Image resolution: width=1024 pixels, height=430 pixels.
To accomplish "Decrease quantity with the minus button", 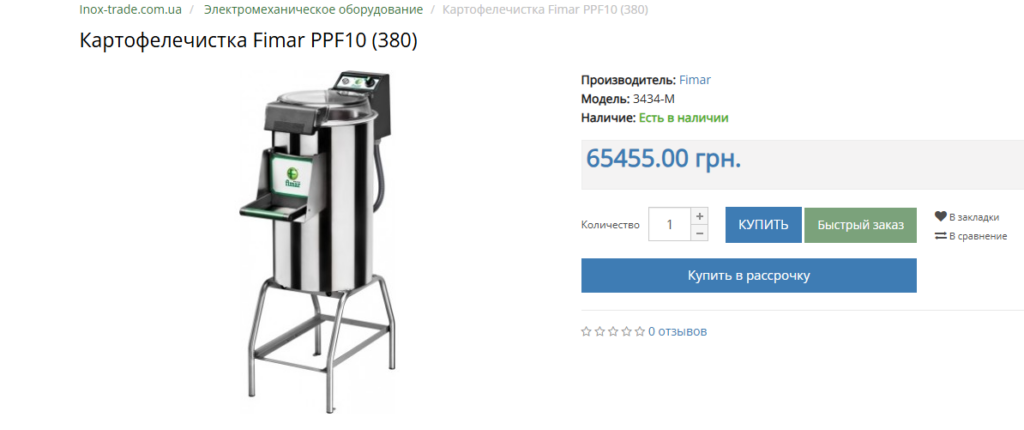I will (699, 233).
